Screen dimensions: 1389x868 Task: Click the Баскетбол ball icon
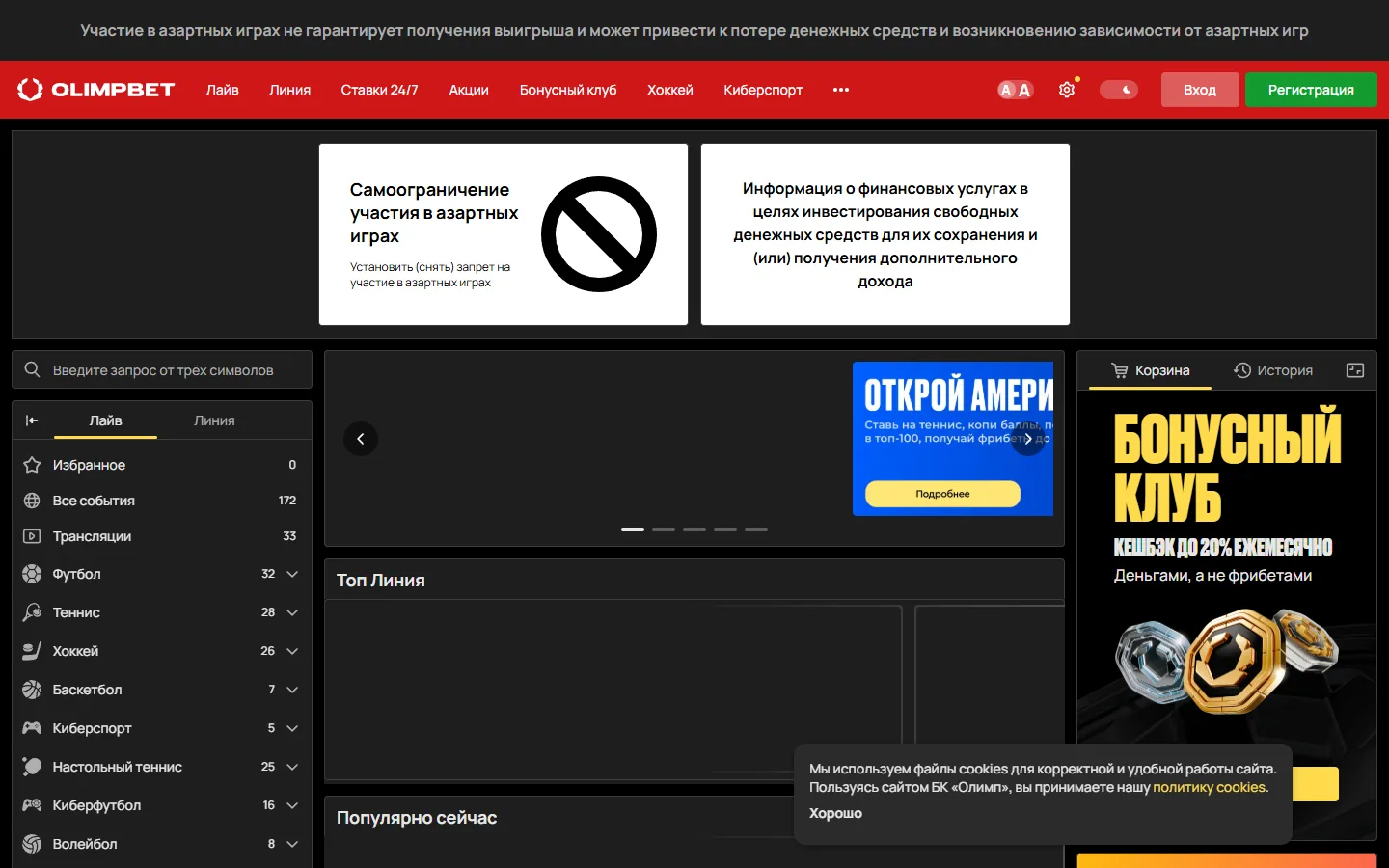(x=32, y=690)
